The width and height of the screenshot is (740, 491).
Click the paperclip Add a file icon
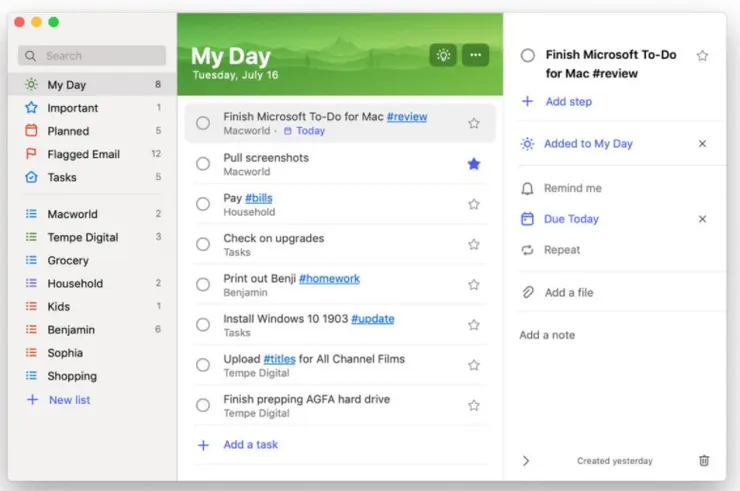point(528,293)
